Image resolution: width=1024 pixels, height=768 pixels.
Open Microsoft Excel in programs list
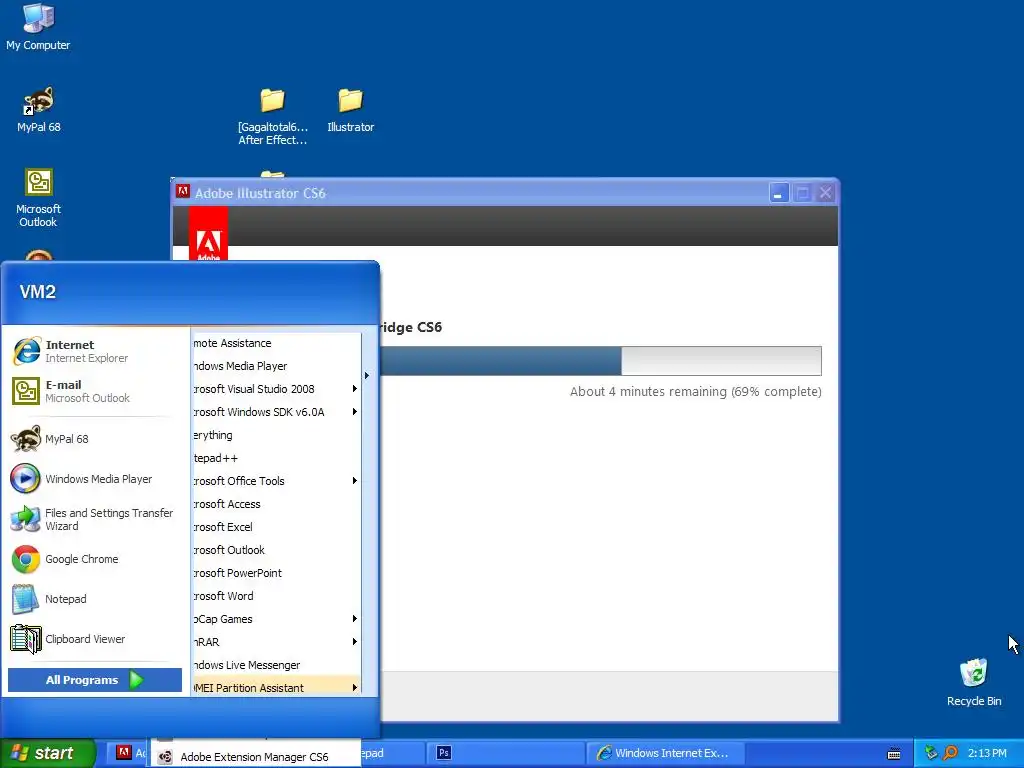click(x=276, y=527)
